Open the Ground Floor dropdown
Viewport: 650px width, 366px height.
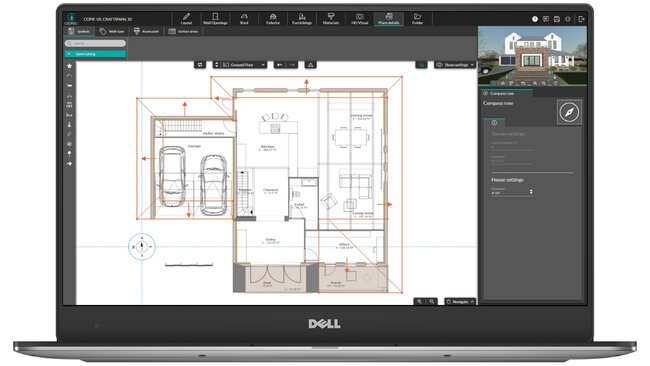(243, 65)
